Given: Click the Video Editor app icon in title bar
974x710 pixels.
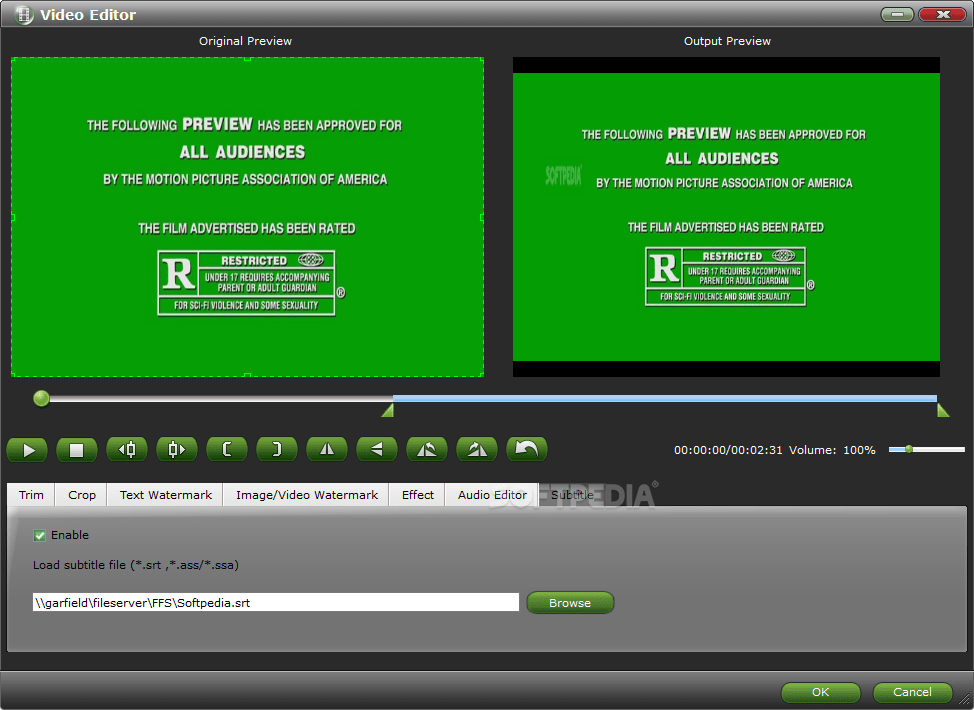Looking at the screenshot, I should [24, 14].
